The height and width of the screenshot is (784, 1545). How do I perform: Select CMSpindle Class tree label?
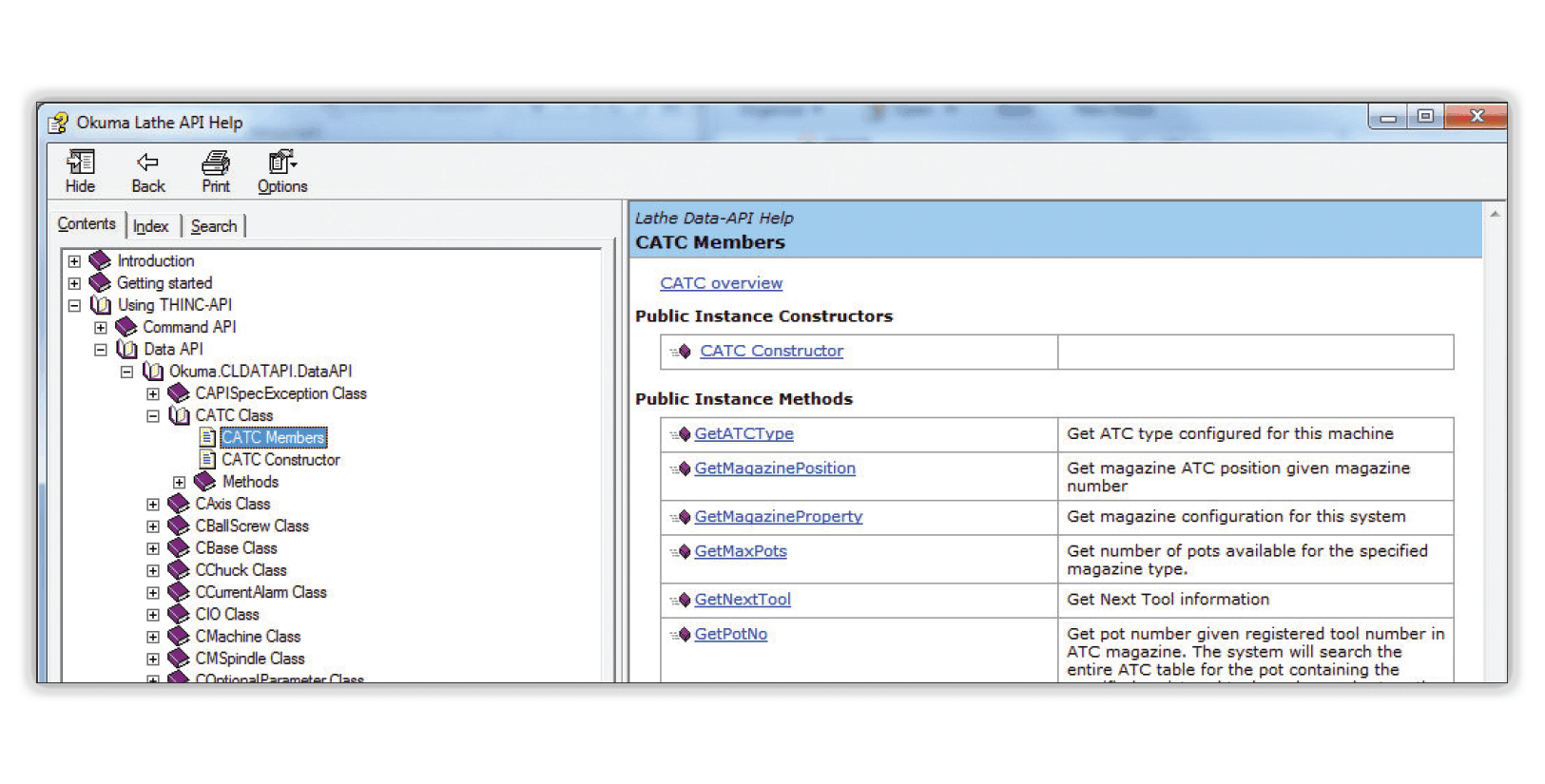250,659
